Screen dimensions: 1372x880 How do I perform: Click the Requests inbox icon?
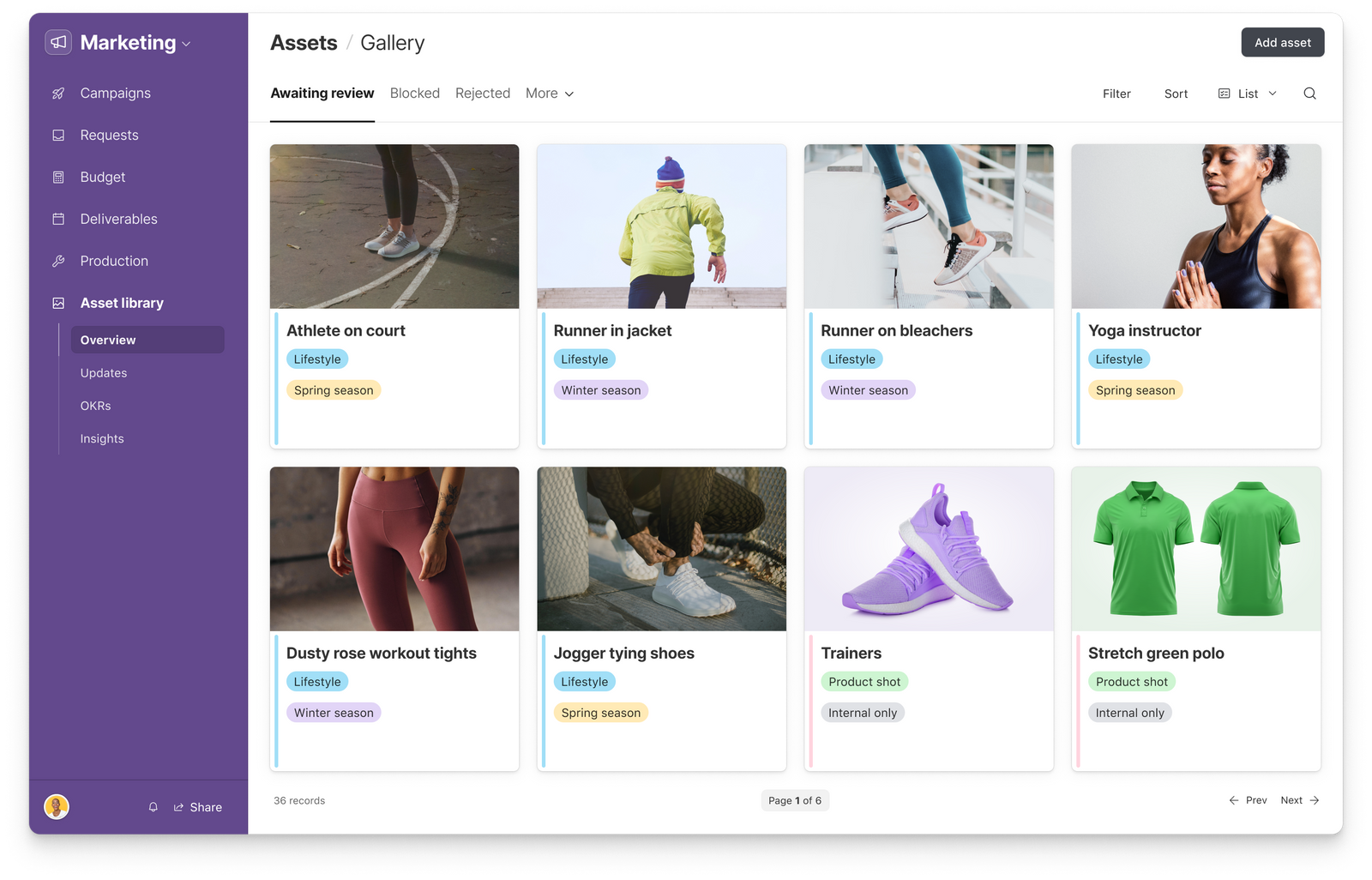click(x=58, y=136)
